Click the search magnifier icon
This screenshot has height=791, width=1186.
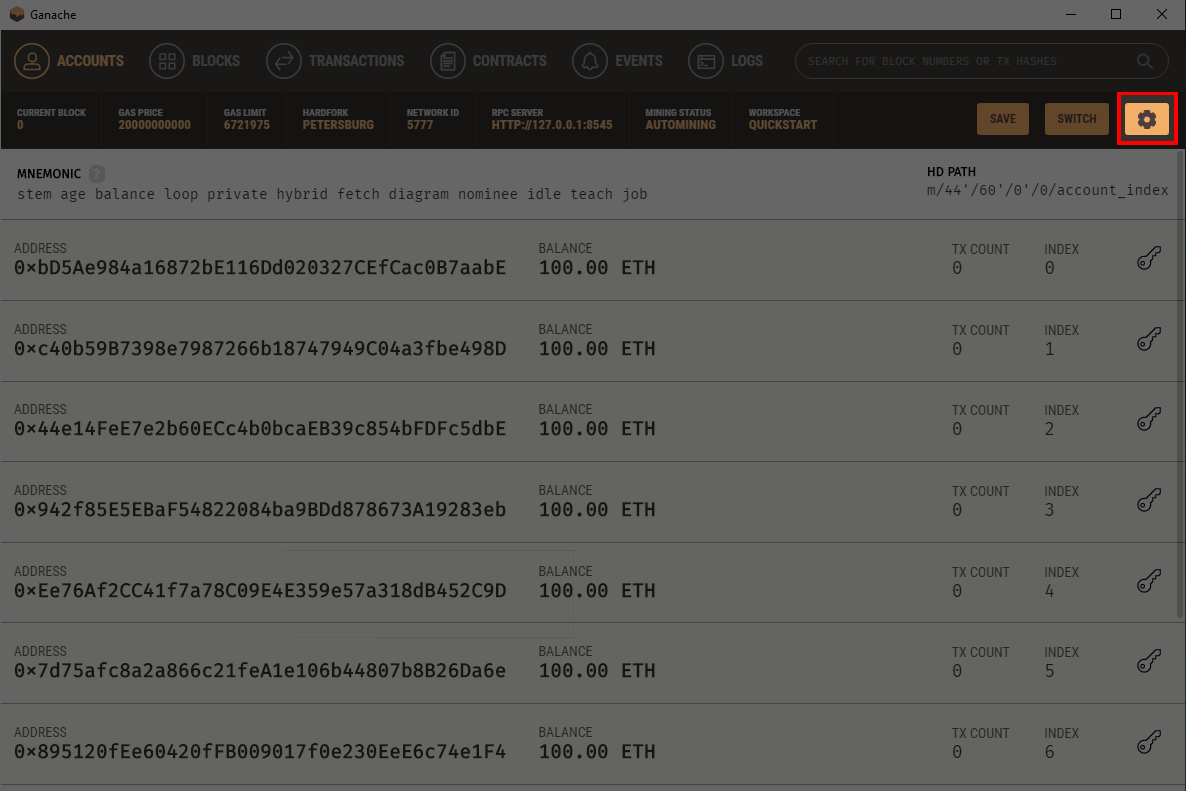1144,61
